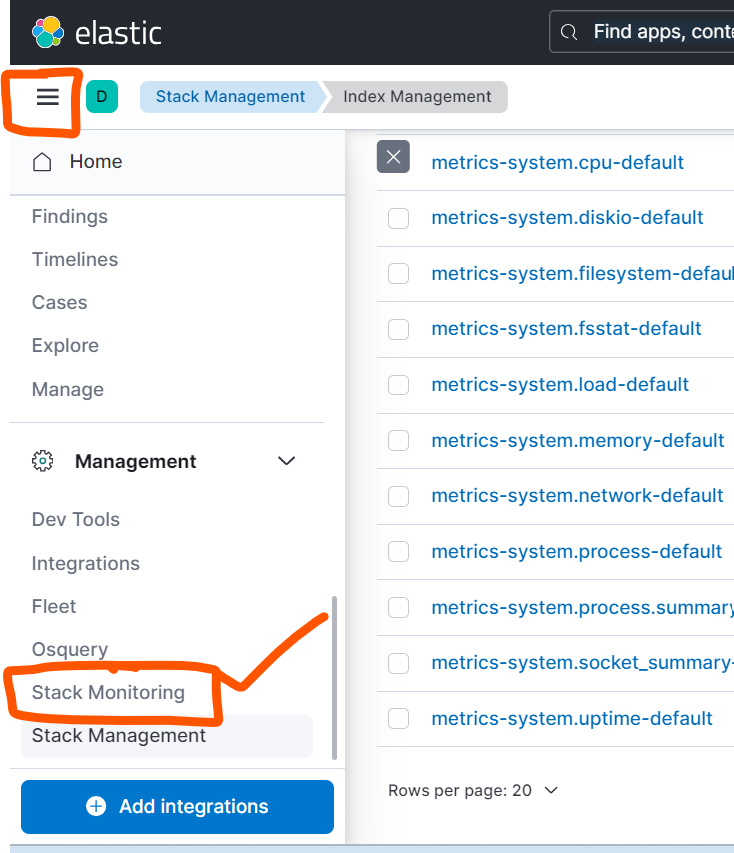Image resolution: width=734 pixels, height=853 pixels.
Task: Open Explore in the sidebar
Action: point(65,345)
